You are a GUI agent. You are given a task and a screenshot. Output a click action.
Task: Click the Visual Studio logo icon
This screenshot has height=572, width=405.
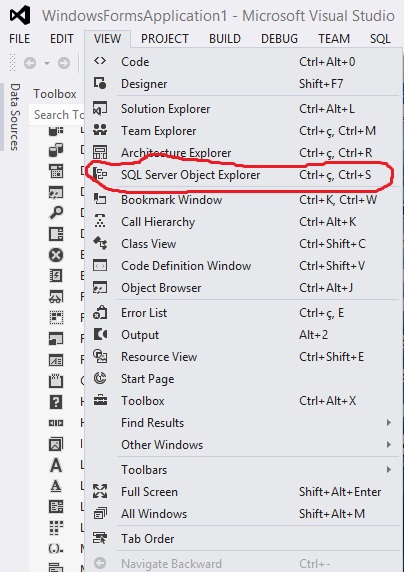(20, 16)
